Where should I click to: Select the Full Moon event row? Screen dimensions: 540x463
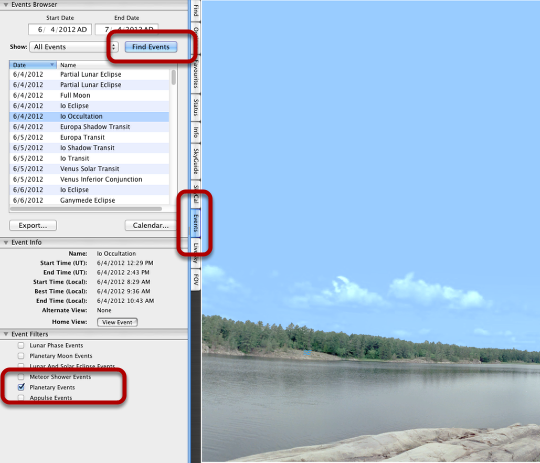tap(90, 95)
